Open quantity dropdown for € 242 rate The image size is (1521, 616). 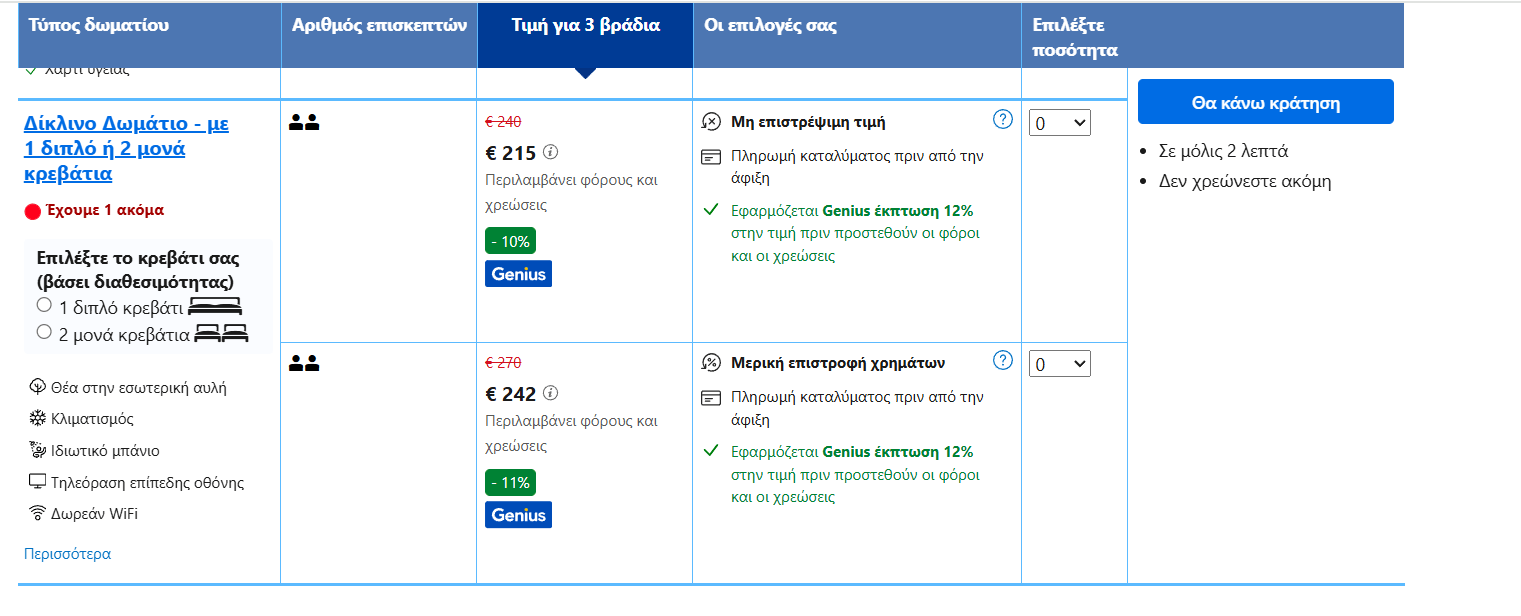(x=1059, y=364)
